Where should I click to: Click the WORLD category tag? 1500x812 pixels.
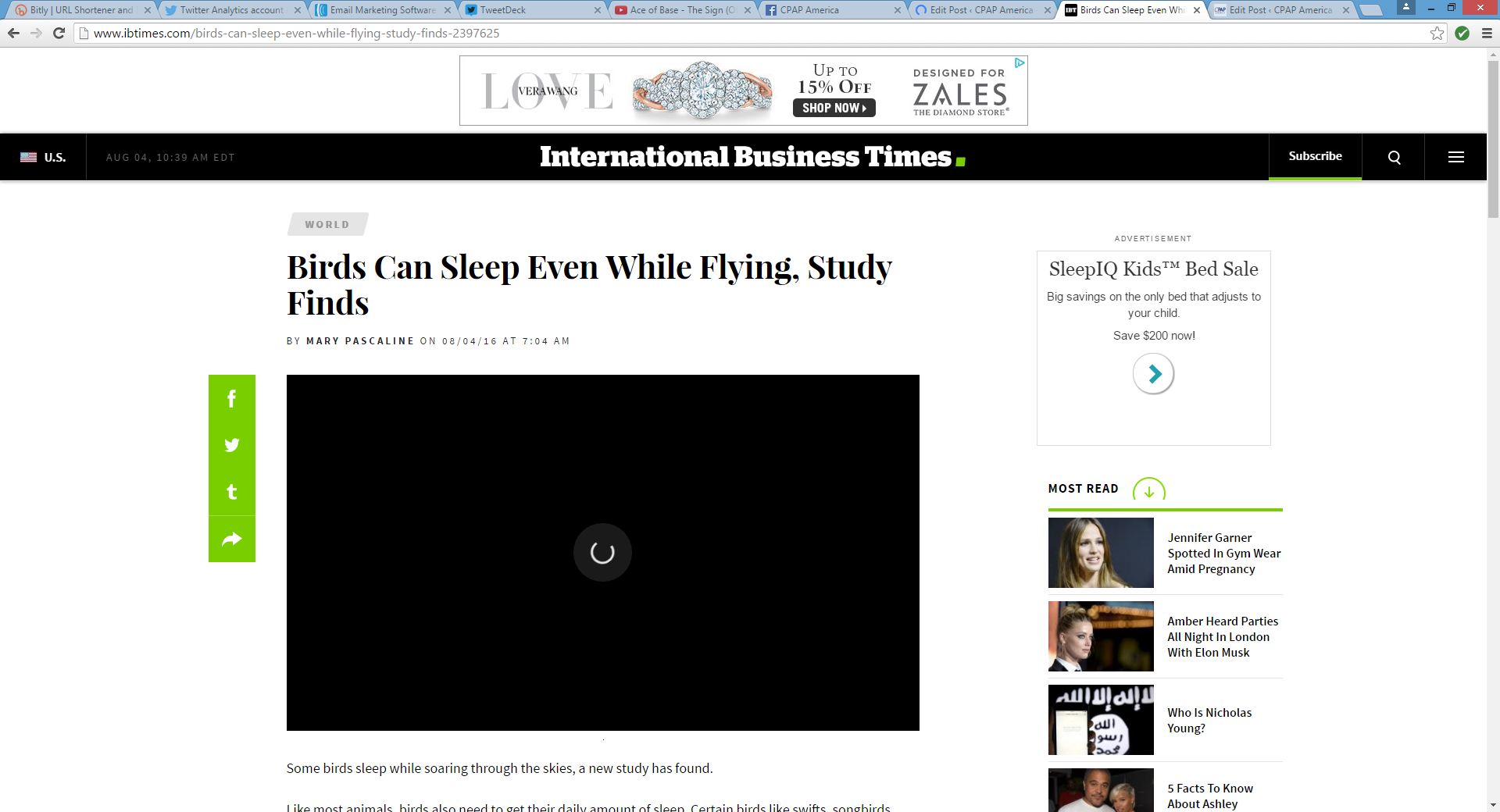pos(327,225)
